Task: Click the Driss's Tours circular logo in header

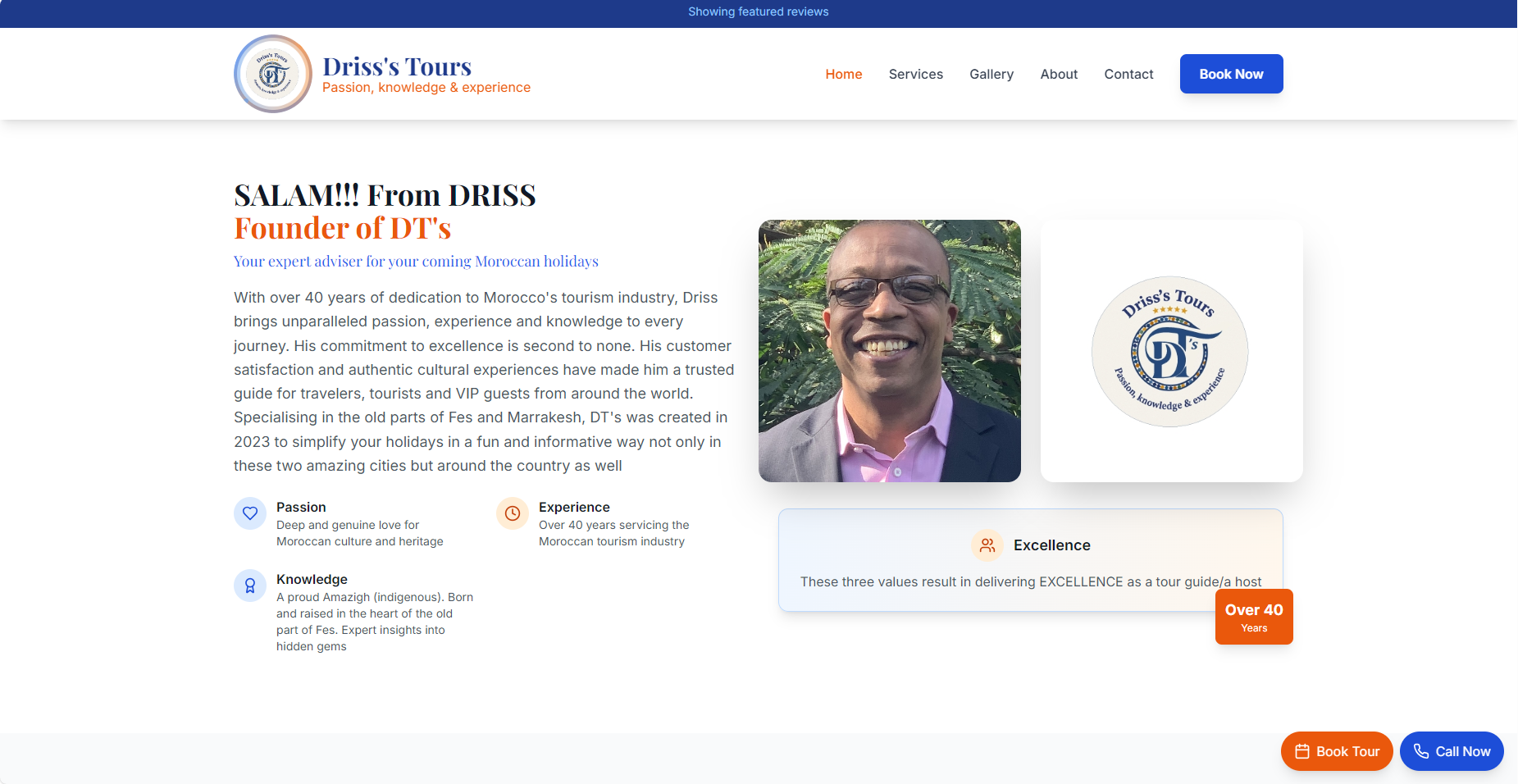Action: coord(272,73)
